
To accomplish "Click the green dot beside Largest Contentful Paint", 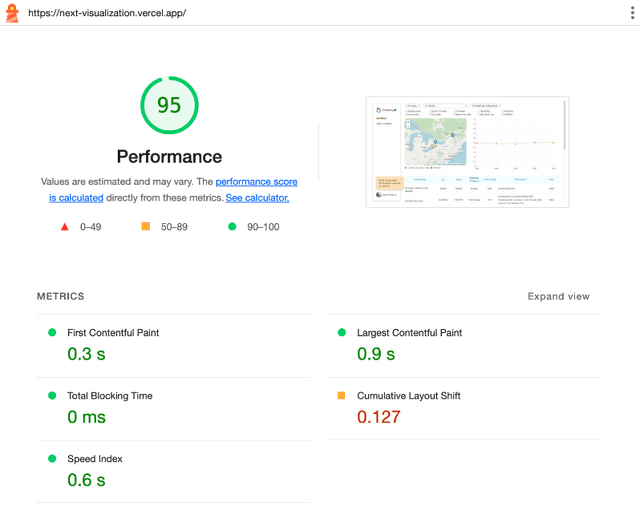I will click(342, 333).
